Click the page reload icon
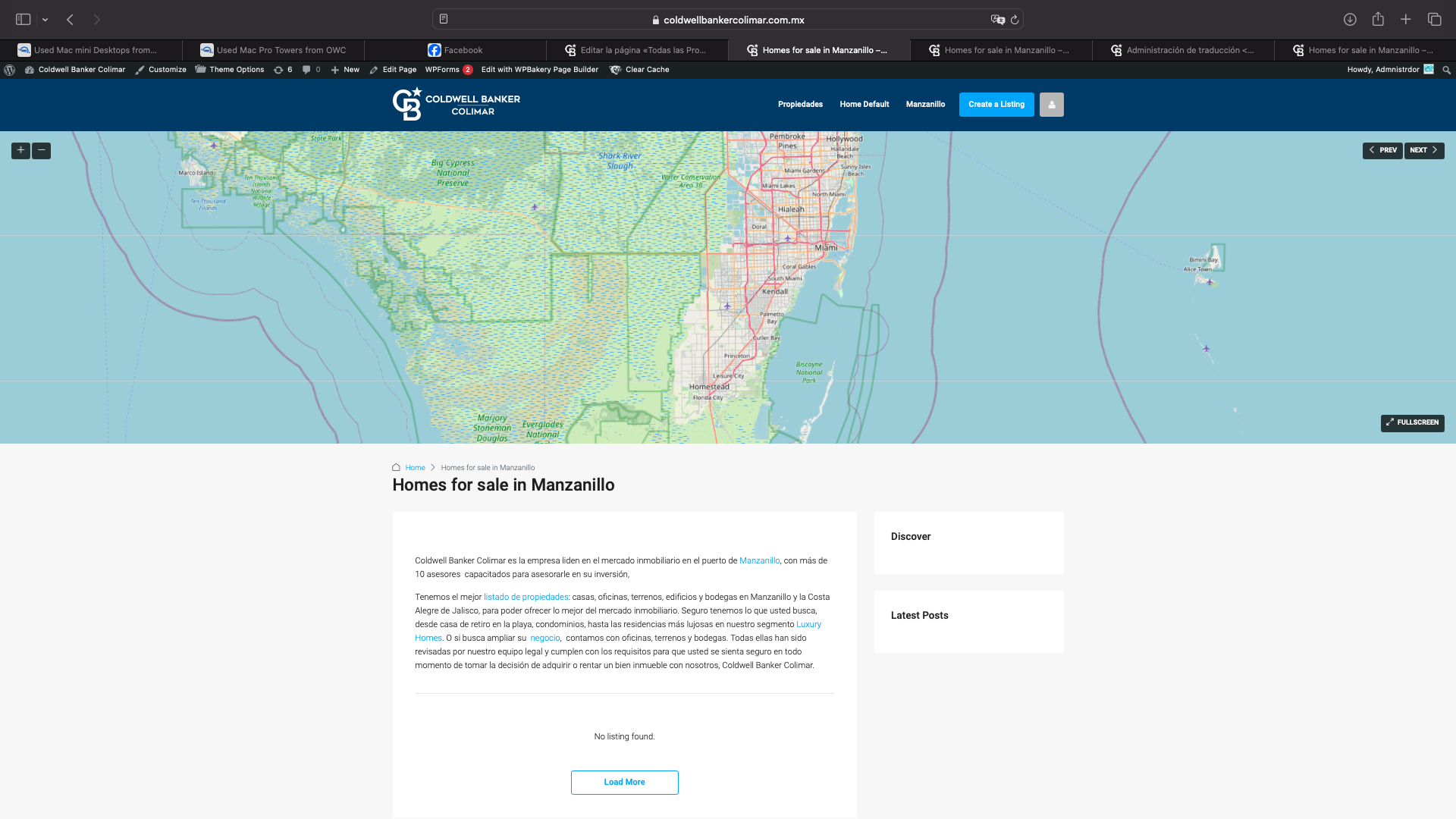 (1015, 20)
